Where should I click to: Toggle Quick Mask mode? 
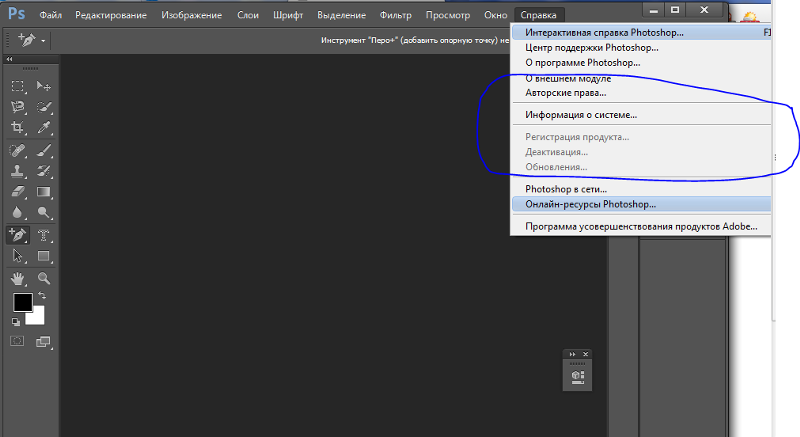point(17,341)
